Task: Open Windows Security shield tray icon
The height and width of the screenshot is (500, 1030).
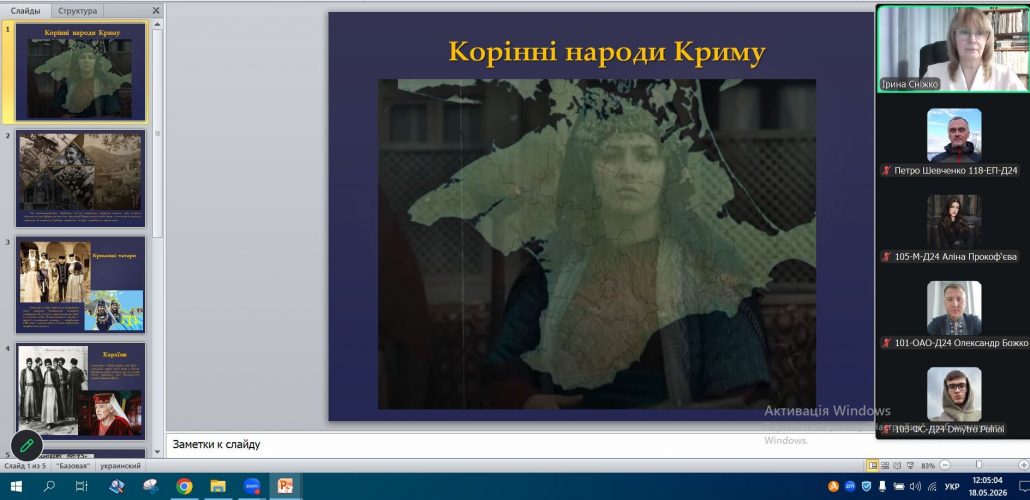Action: pos(866,486)
